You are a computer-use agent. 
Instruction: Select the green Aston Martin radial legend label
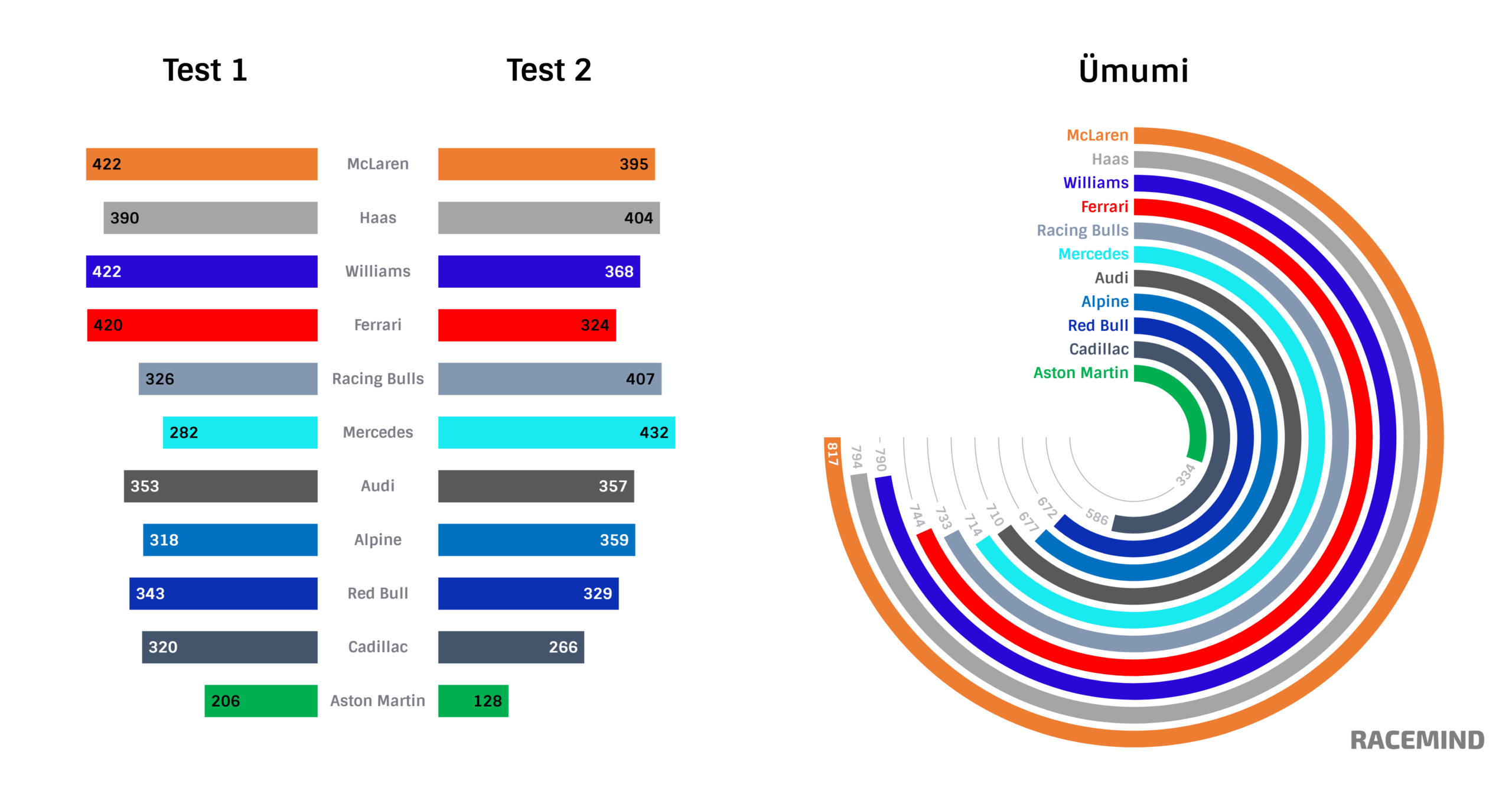pyautogui.click(x=1080, y=373)
